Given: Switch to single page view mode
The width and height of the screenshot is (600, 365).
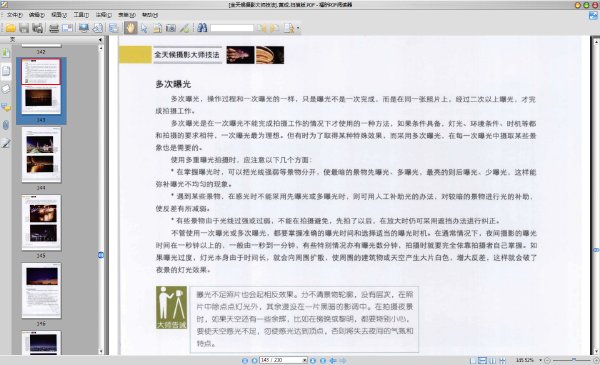Looking at the screenshot, I should point(473,360).
